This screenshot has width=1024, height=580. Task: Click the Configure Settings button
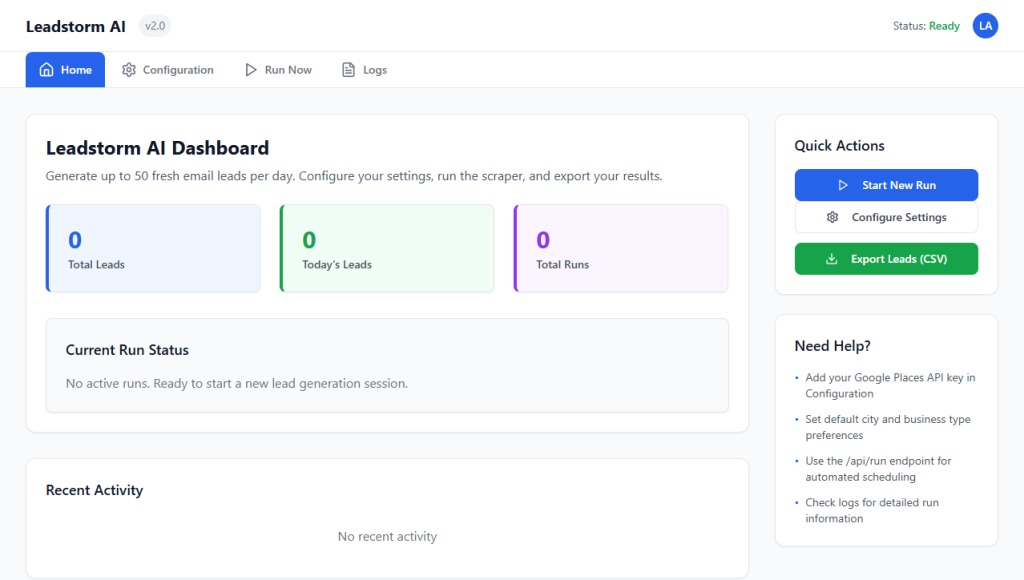pos(886,217)
